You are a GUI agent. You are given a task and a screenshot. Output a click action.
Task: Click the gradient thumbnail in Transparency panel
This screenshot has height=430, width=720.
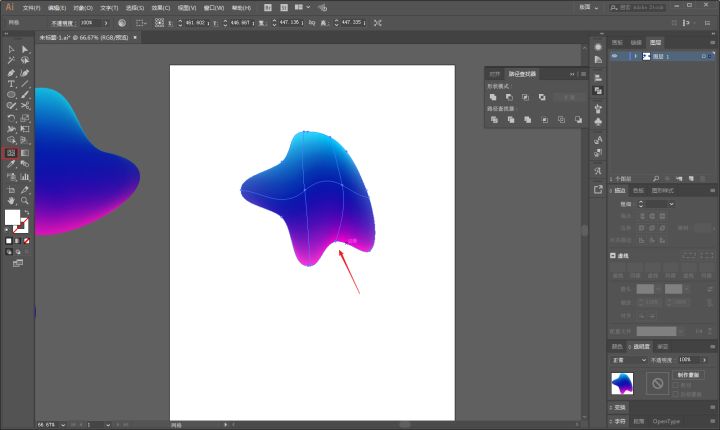click(623, 382)
